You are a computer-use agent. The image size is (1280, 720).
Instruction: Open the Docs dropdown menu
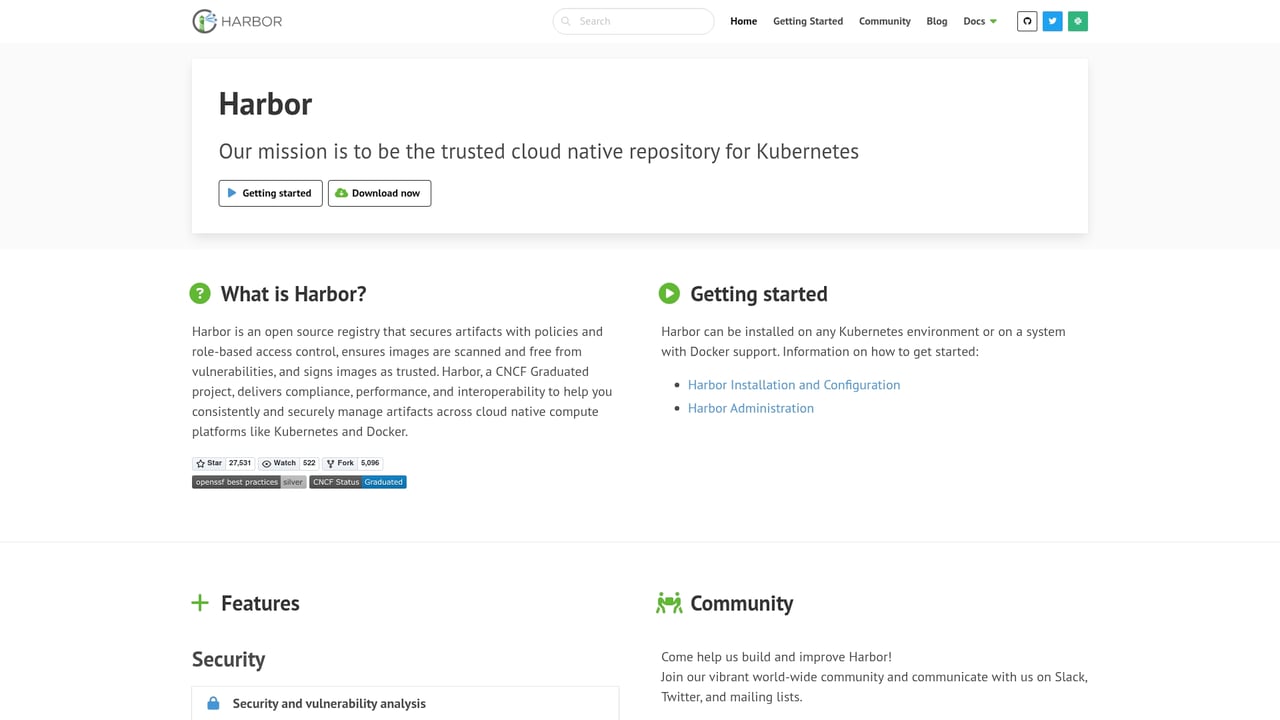point(979,20)
